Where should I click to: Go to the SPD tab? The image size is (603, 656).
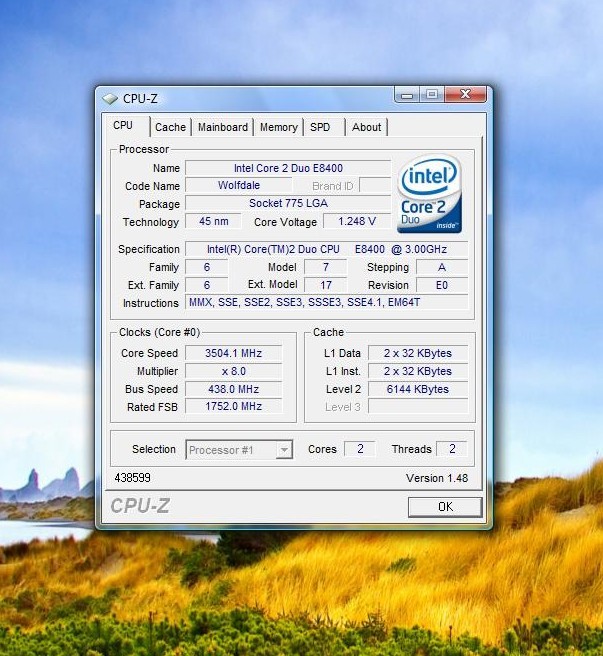point(320,127)
